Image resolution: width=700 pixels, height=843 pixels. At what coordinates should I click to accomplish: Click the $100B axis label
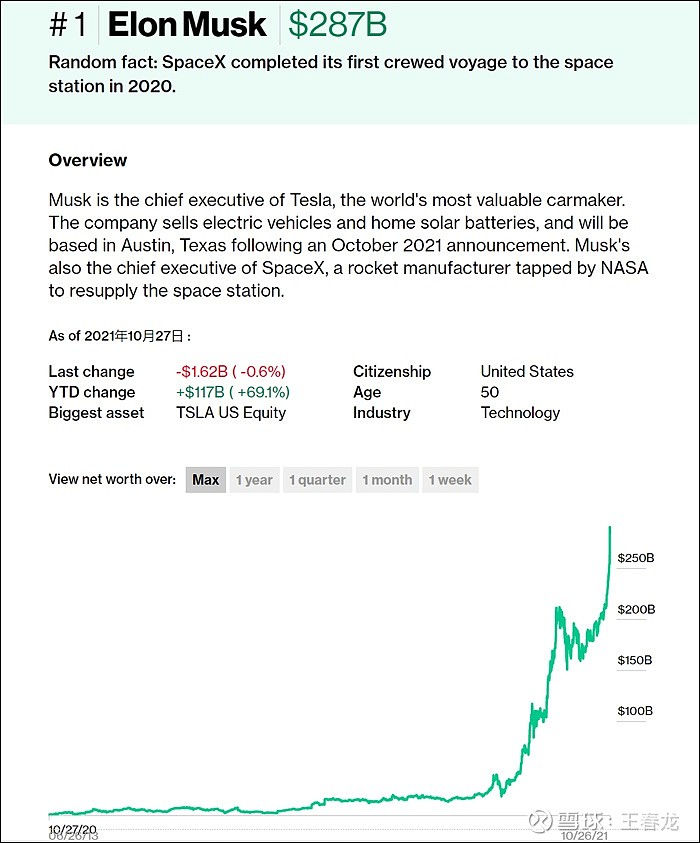[x=635, y=711]
